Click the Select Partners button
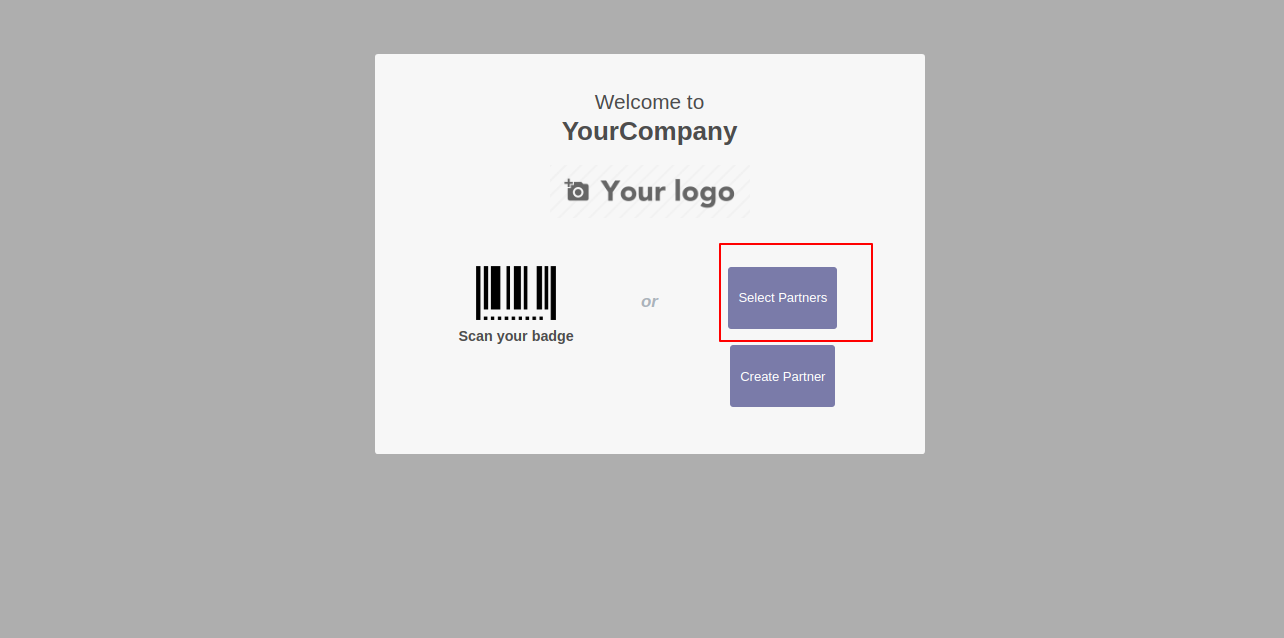 782,298
